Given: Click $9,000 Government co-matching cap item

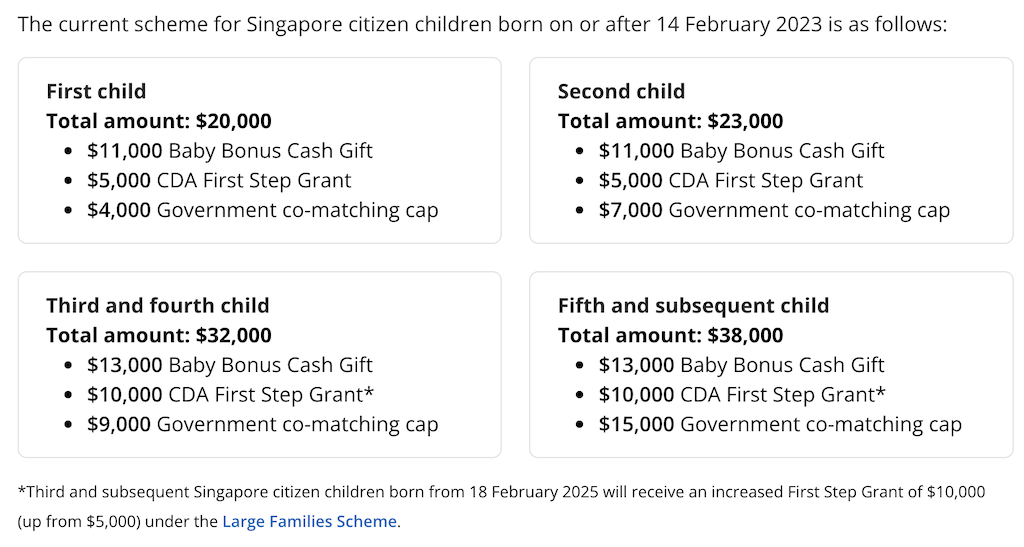Looking at the screenshot, I should coord(263,424).
